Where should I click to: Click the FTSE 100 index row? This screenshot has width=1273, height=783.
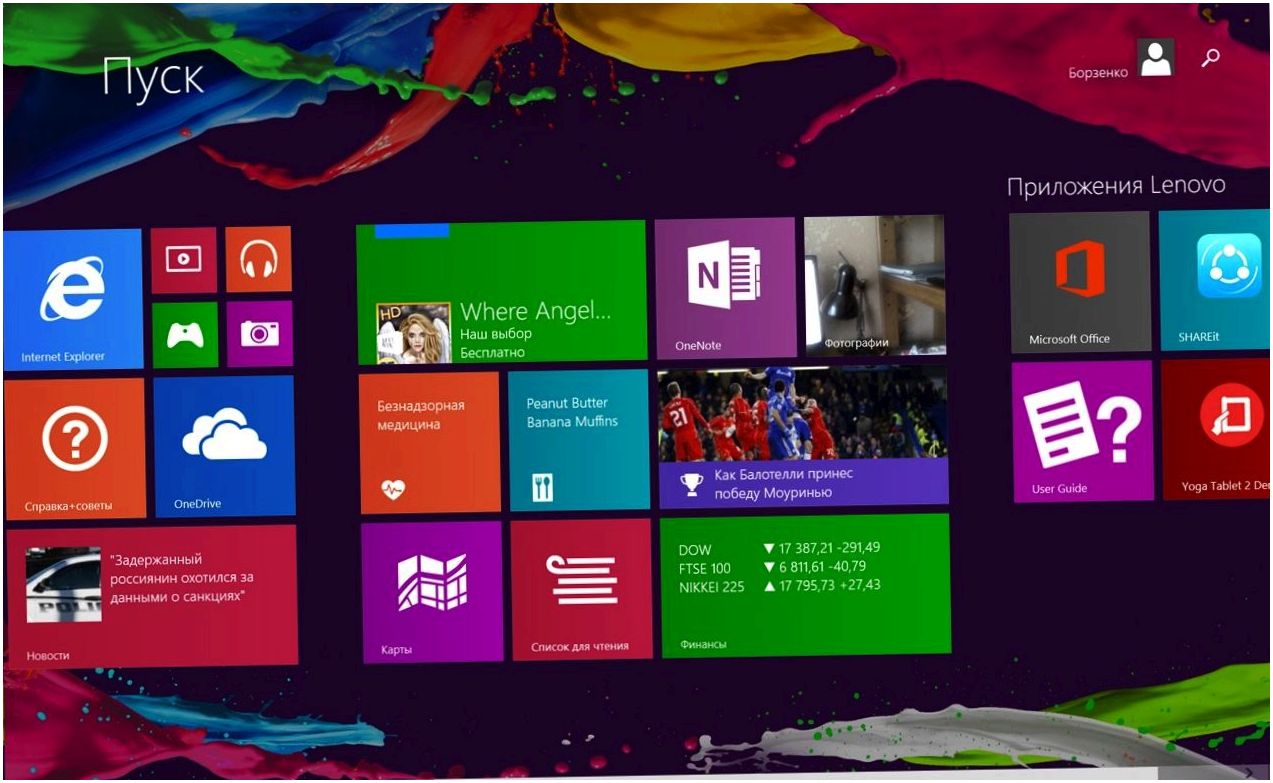(773, 567)
